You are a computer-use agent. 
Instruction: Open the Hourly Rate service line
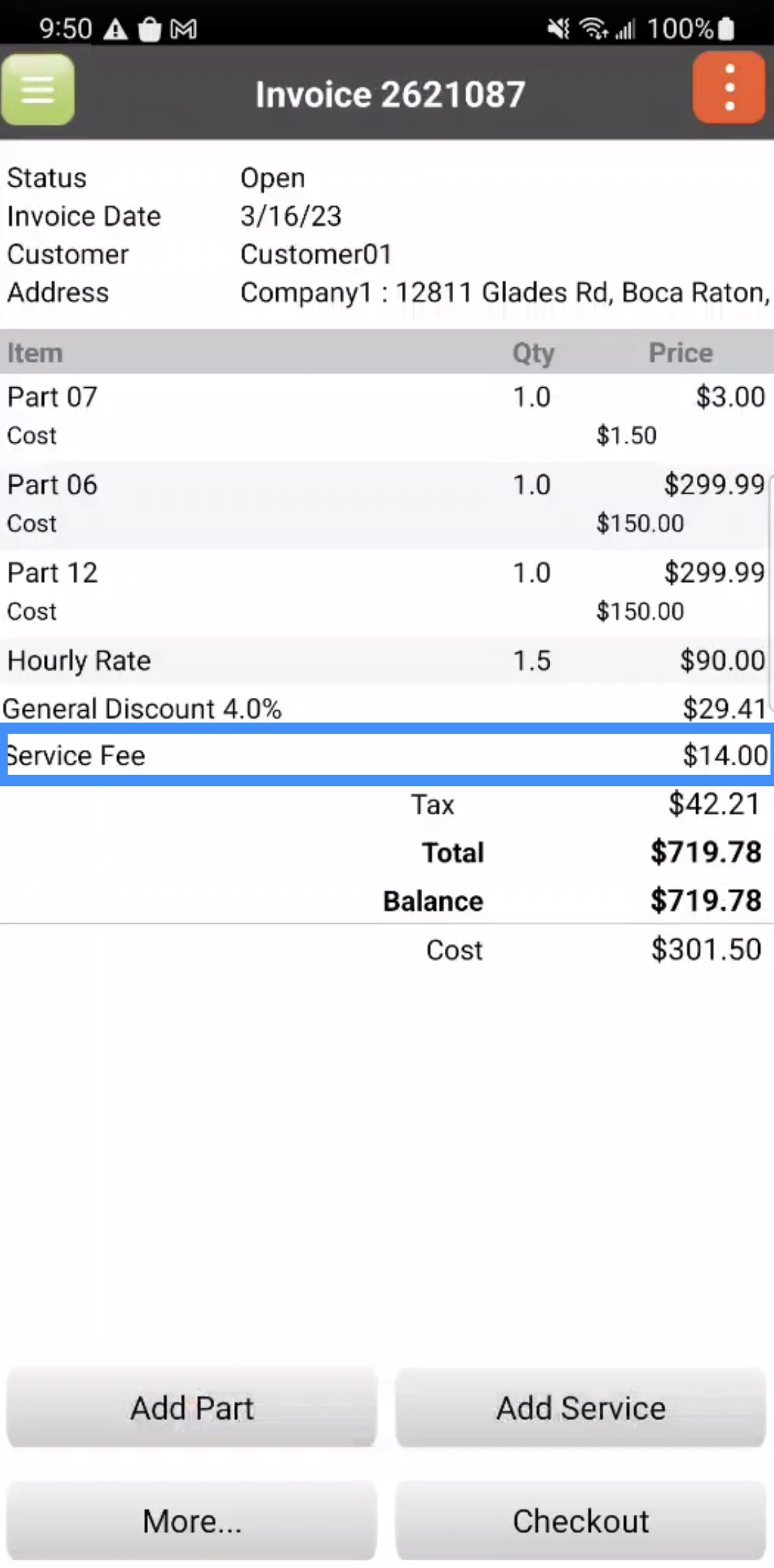[x=386, y=661]
